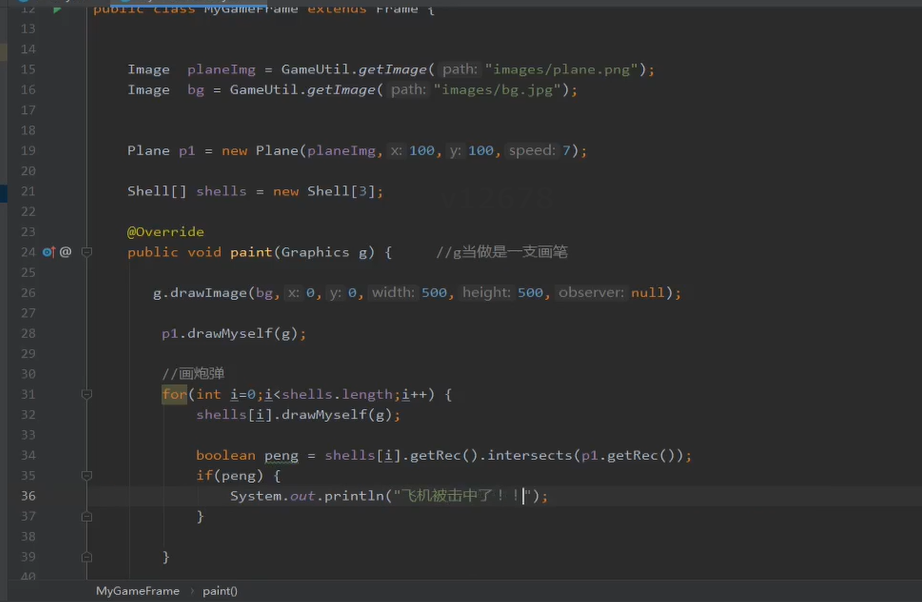Click the "images/plane.png" string
Viewport: 922px width, 602px height.
click(562, 69)
